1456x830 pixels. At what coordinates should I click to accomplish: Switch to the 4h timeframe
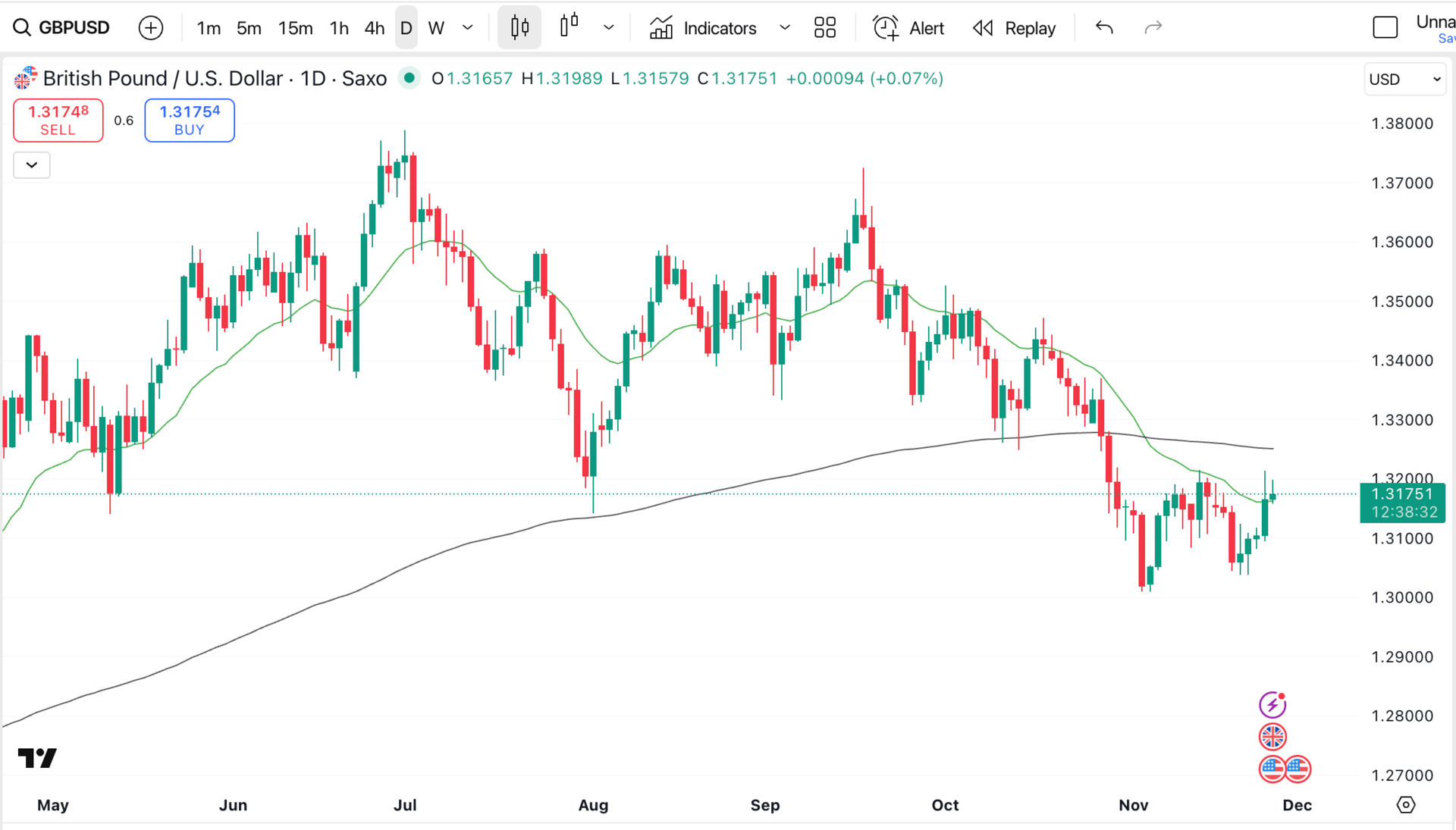pyautogui.click(x=374, y=28)
